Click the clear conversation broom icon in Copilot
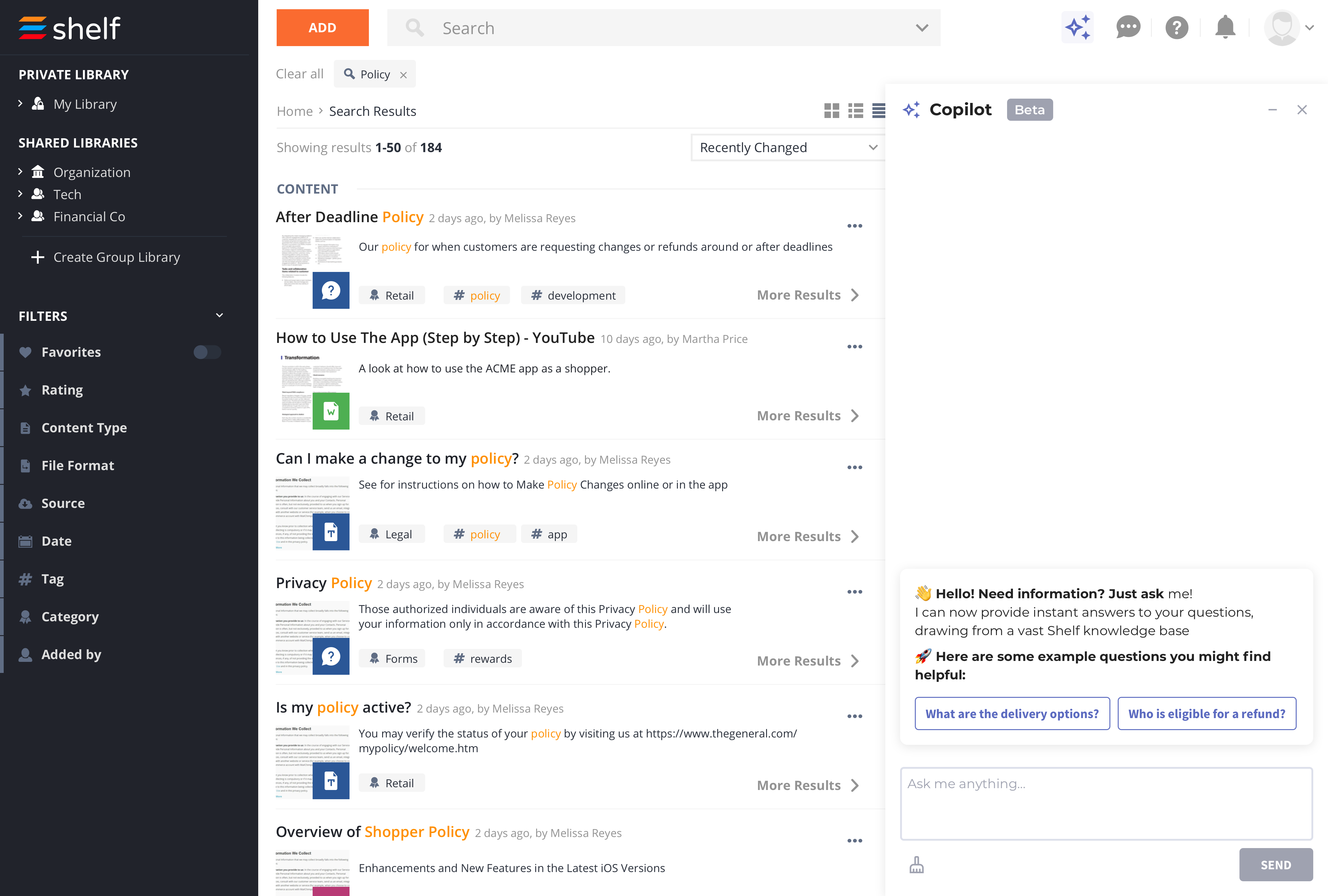Screen dimensions: 1328x896 point(917,865)
